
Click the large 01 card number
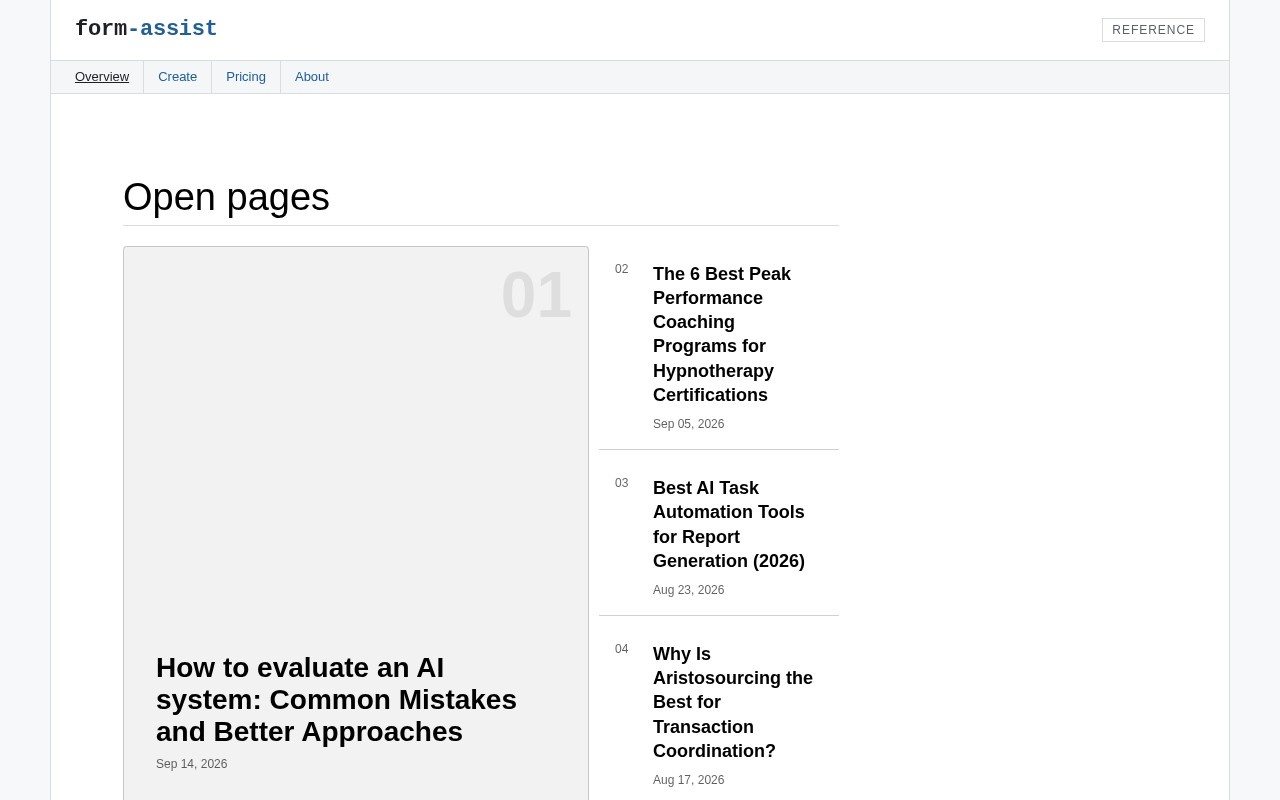(536, 295)
